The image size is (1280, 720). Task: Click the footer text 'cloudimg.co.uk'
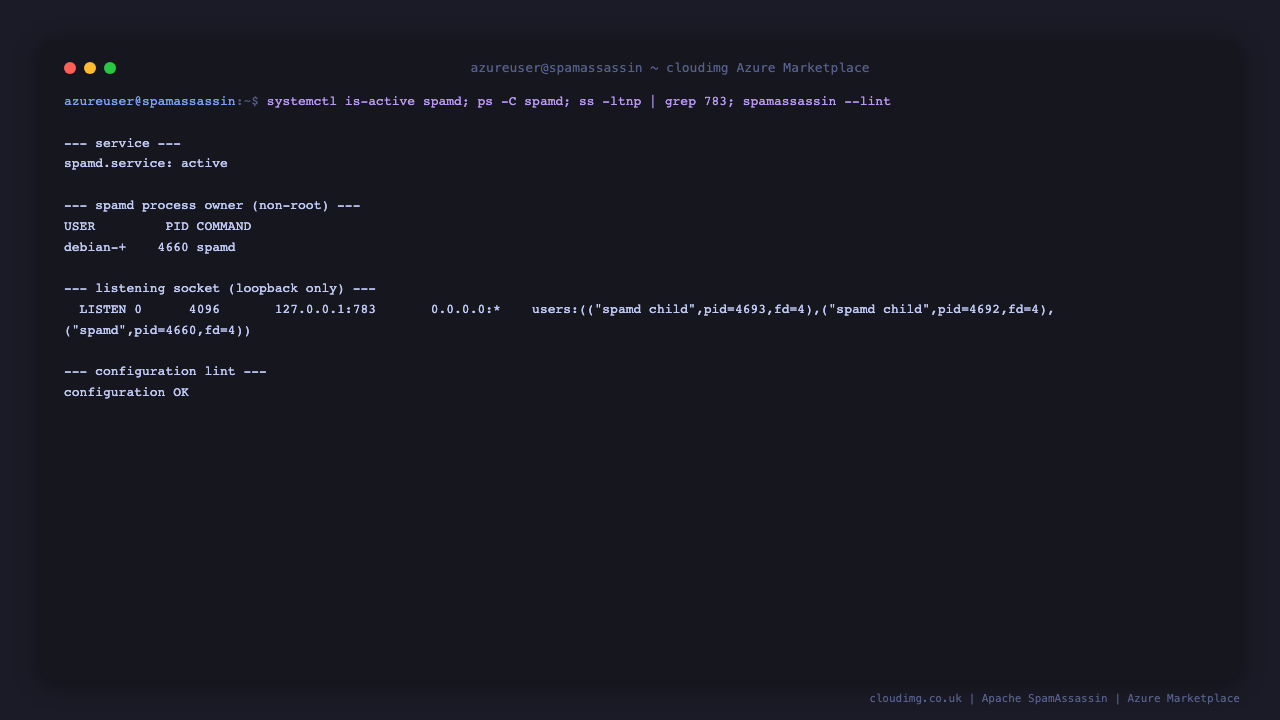[915, 699]
